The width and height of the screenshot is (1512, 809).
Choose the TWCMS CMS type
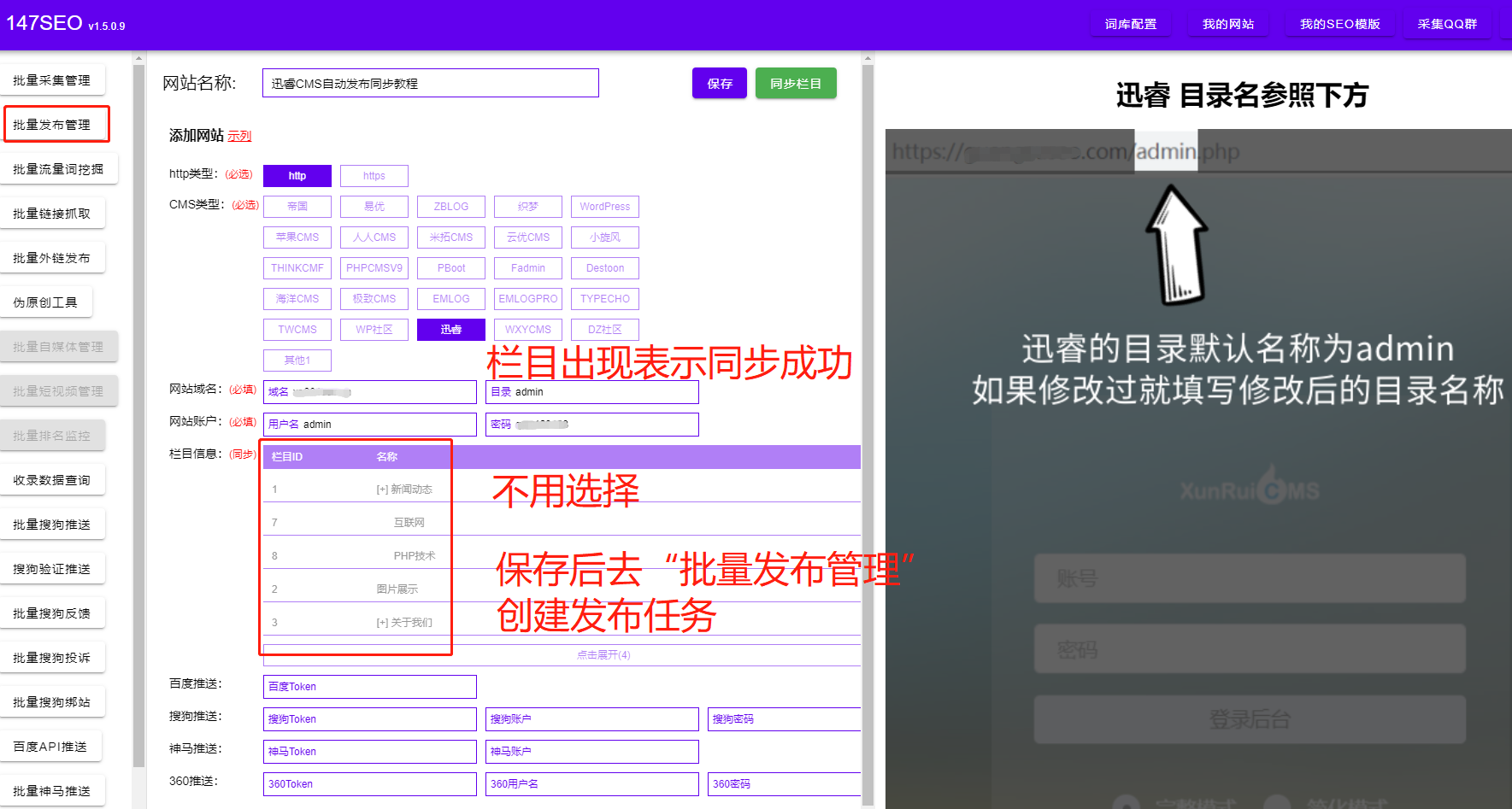(x=297, y=330)
